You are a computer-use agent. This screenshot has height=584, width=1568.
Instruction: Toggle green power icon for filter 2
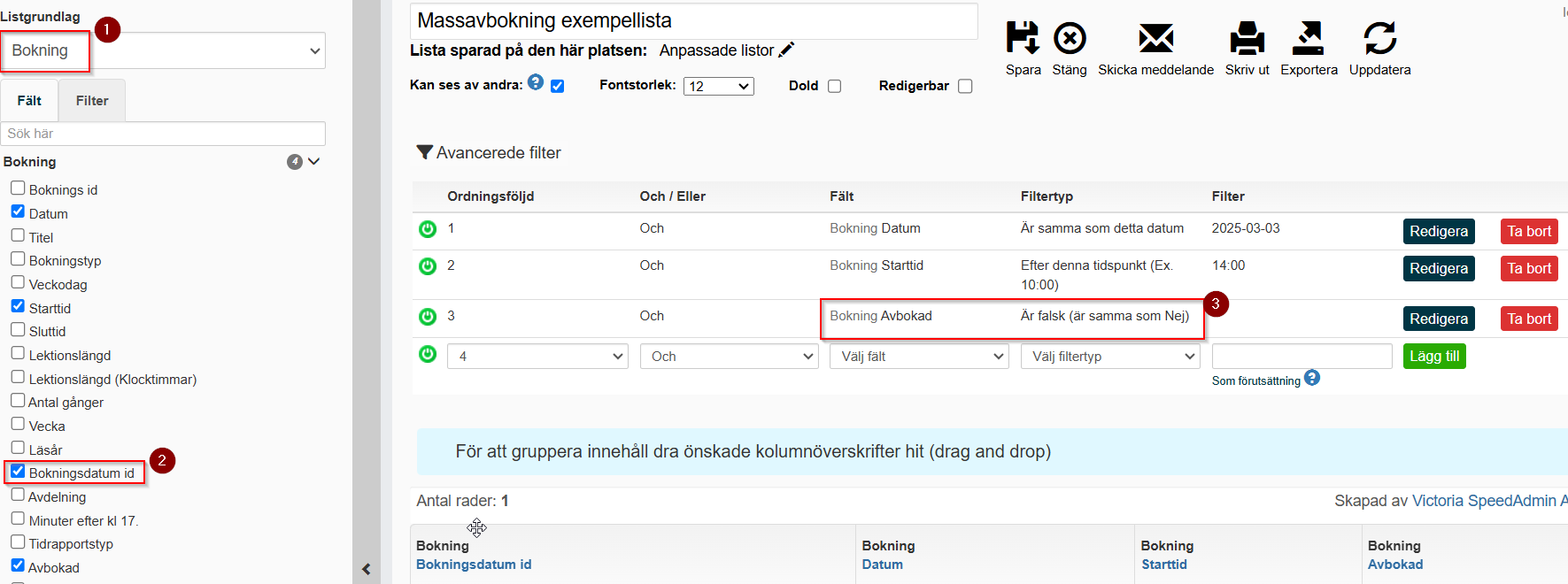428,266
